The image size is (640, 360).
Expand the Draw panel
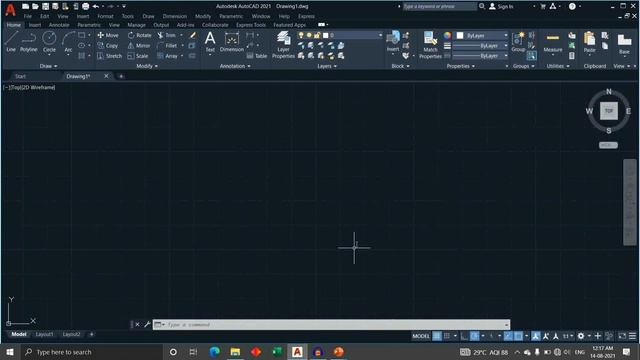point(49,66)
